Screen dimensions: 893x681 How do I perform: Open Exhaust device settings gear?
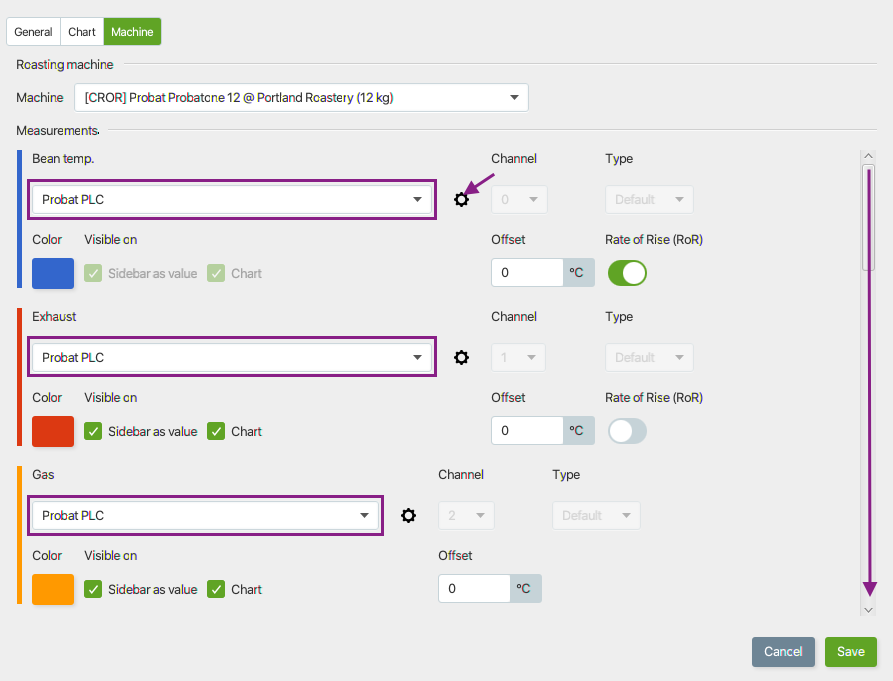(461, 358)
